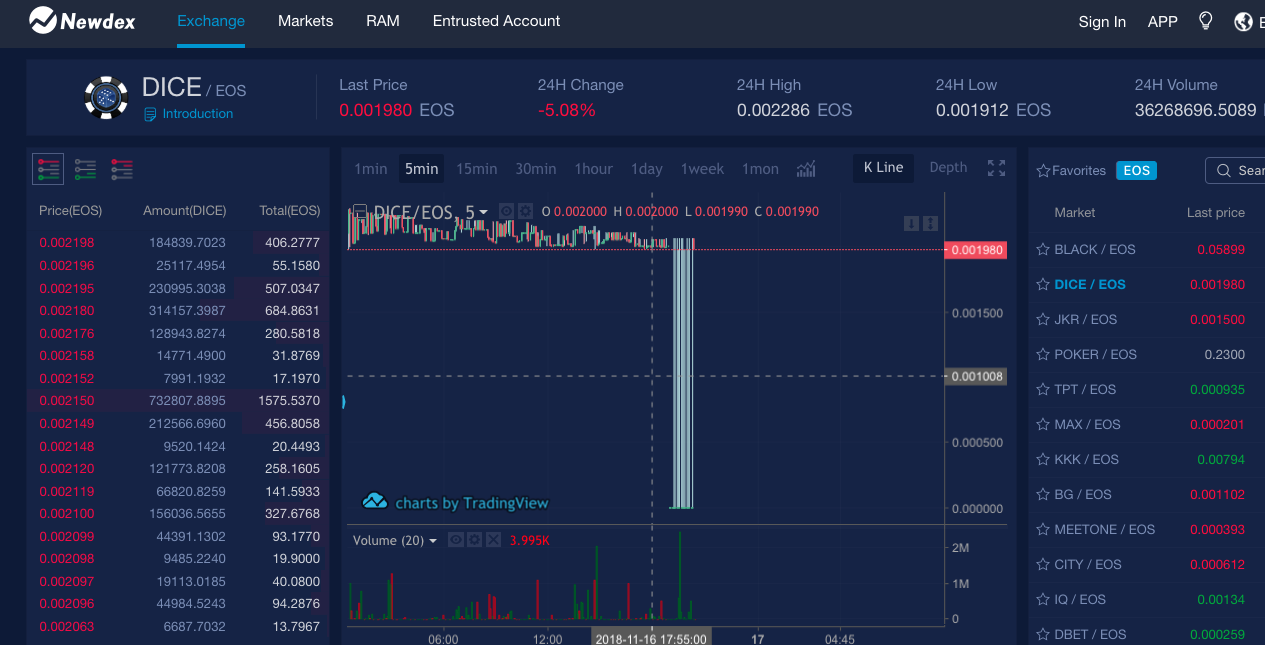
Task: Click the Newdex logo
Action: 82,19
